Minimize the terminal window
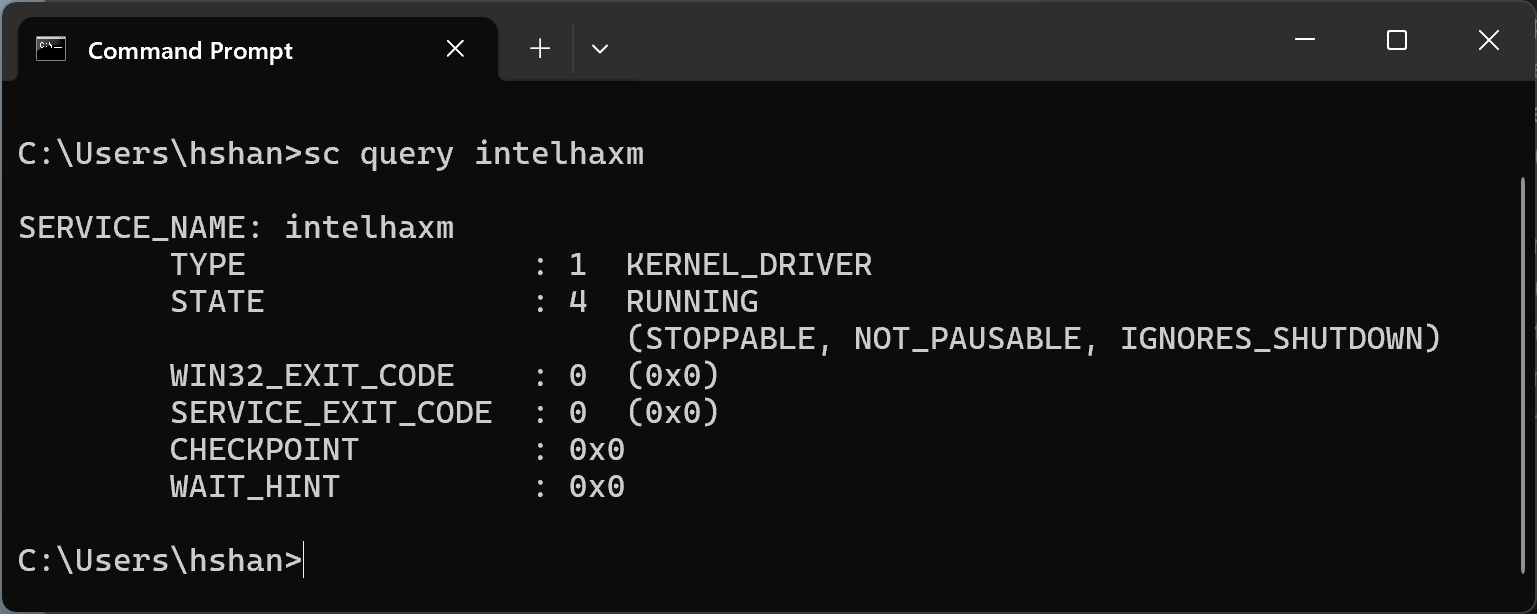 click(1305, 41)
